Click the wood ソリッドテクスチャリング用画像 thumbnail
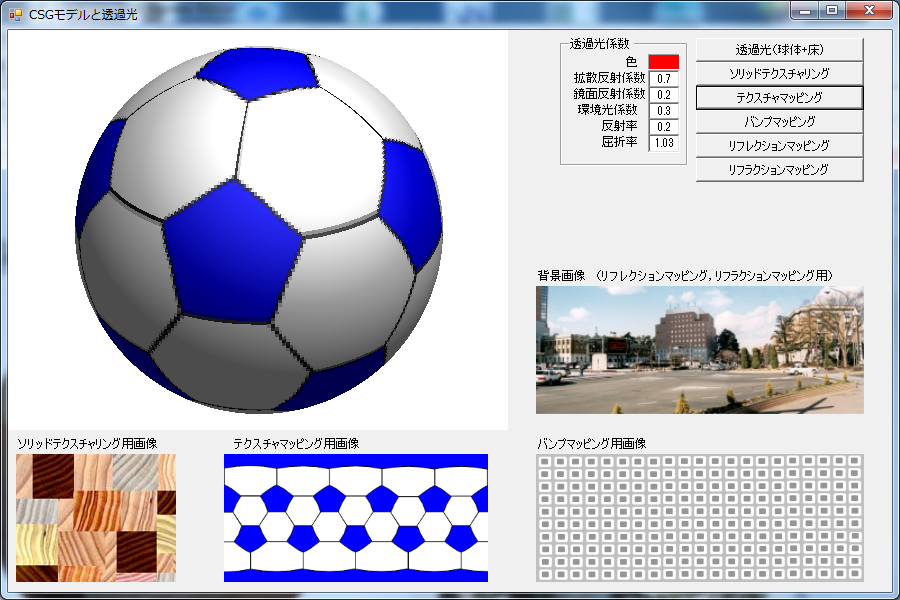 tap(96, 518)
